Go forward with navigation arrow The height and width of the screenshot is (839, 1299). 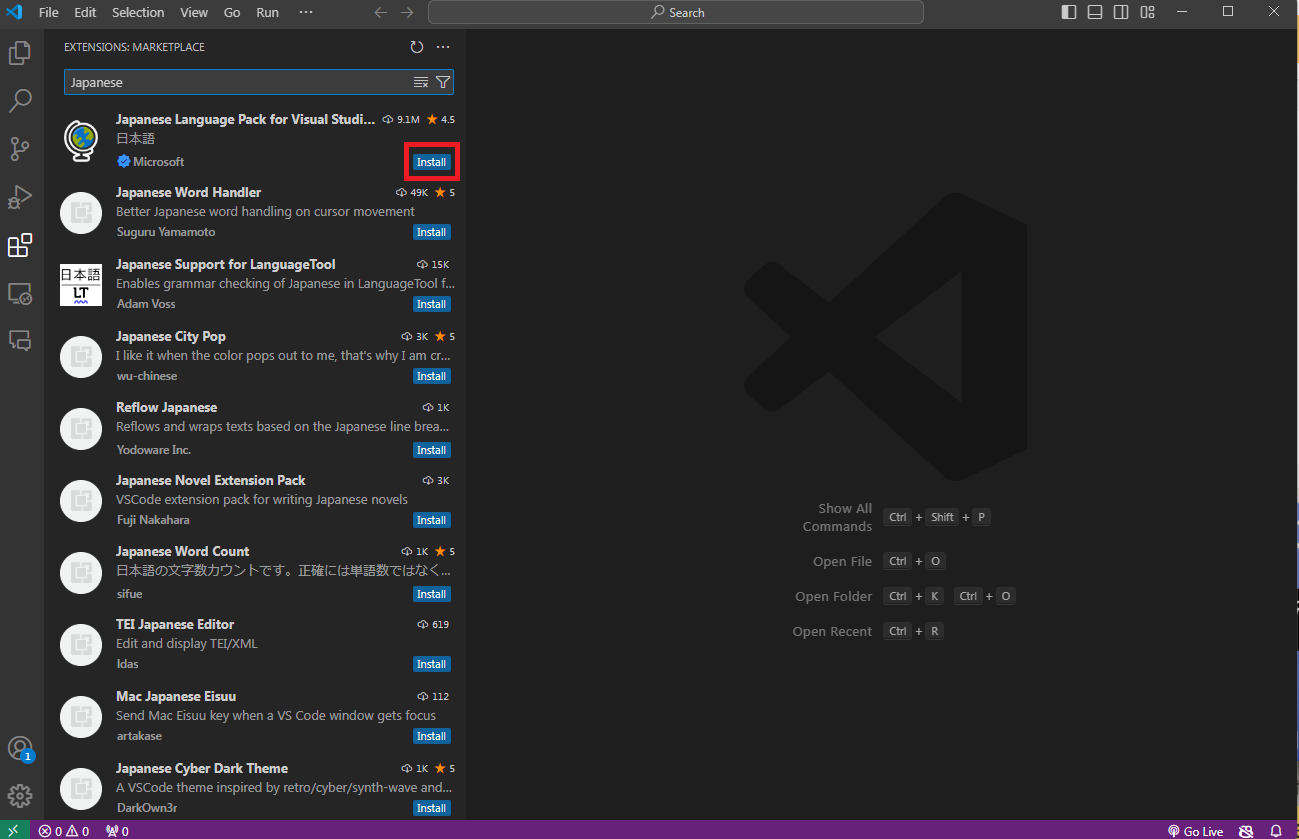tap(406, 13)
